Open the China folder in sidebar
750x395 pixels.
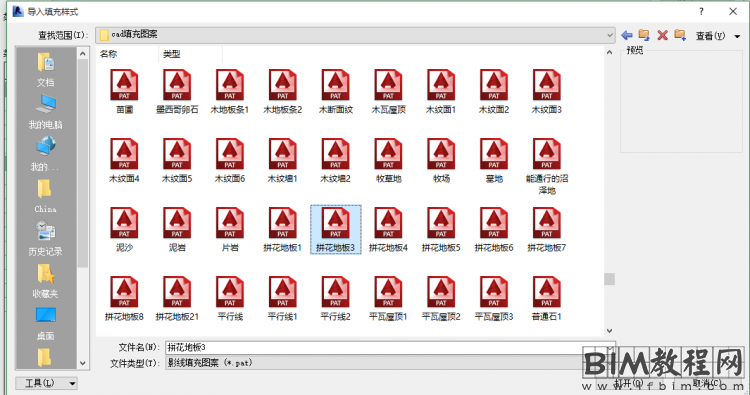tap(45, 196)
